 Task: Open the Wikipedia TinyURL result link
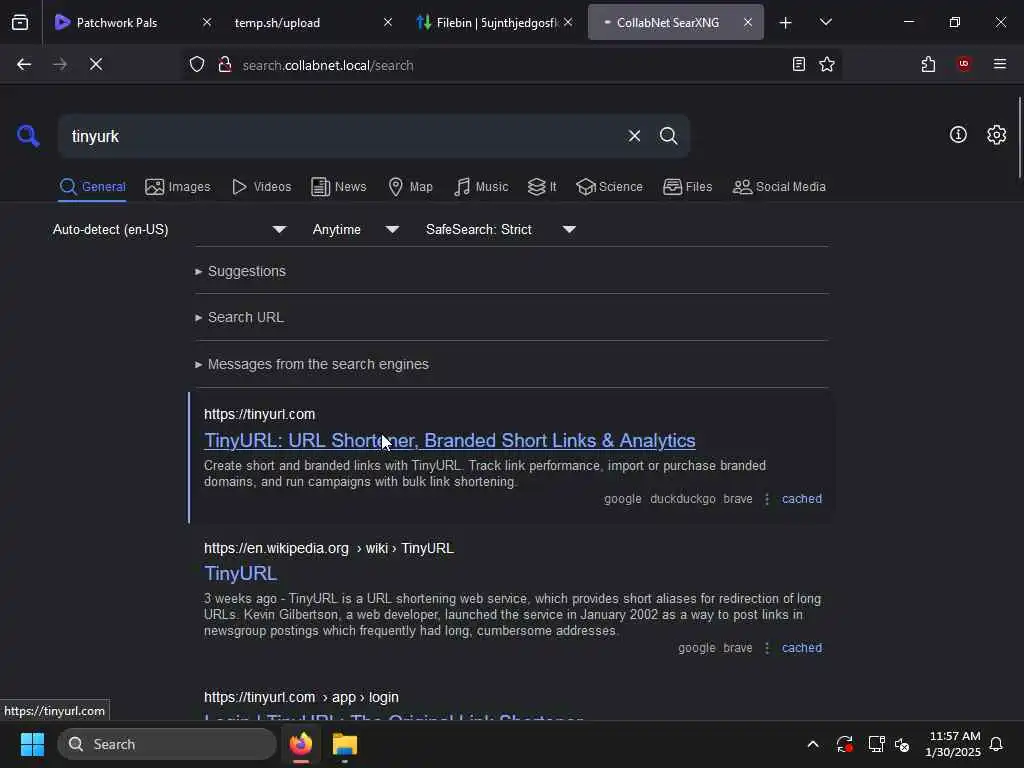pos(240,573)
